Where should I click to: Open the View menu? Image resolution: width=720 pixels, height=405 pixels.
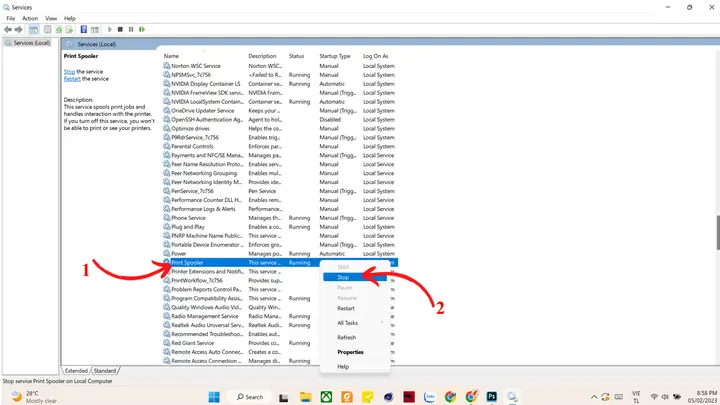[x=51, y=18]
